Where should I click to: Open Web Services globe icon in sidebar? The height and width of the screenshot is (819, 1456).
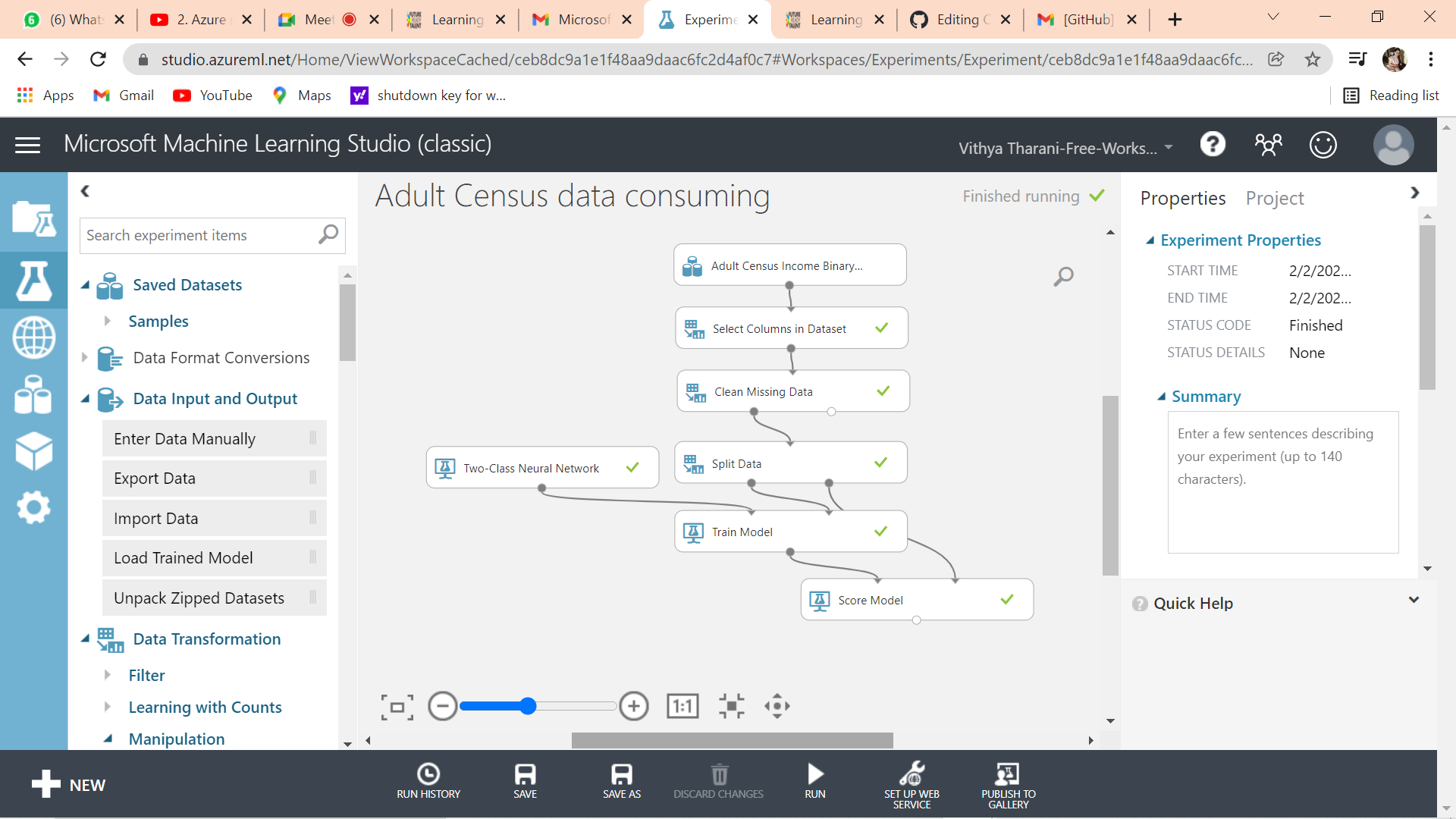click(x=33, y=338)
